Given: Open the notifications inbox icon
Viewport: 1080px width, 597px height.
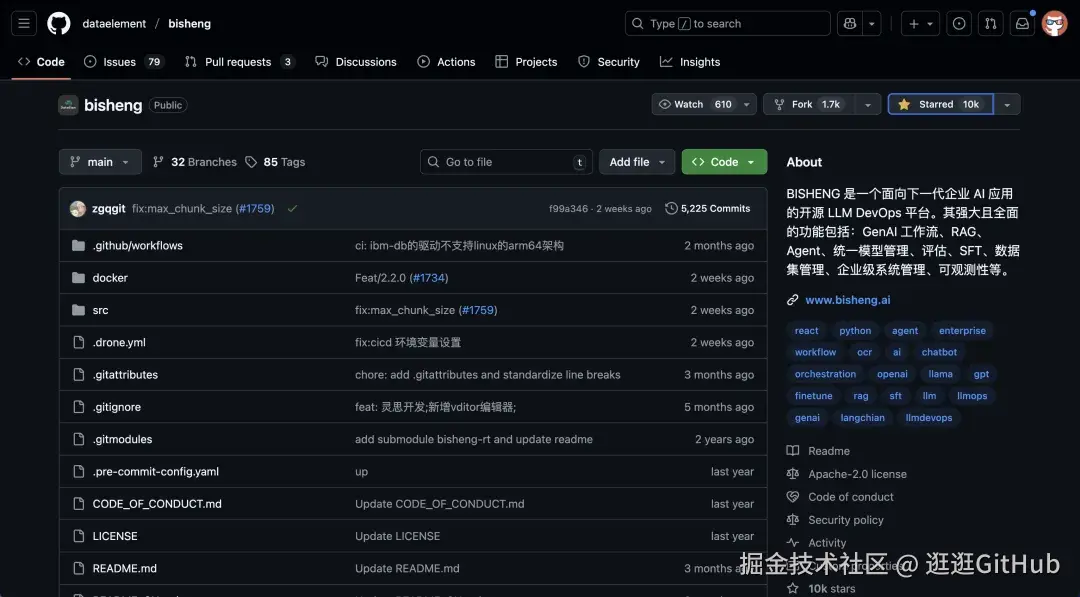Looking at the screenshot, I should coord(1022,23).
